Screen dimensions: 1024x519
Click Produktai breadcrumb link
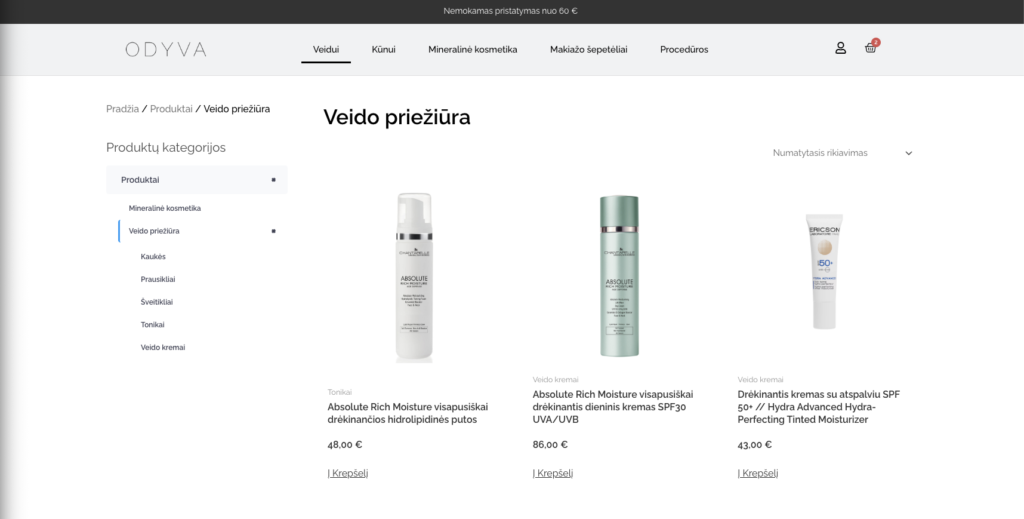click(x=171, y=109)
